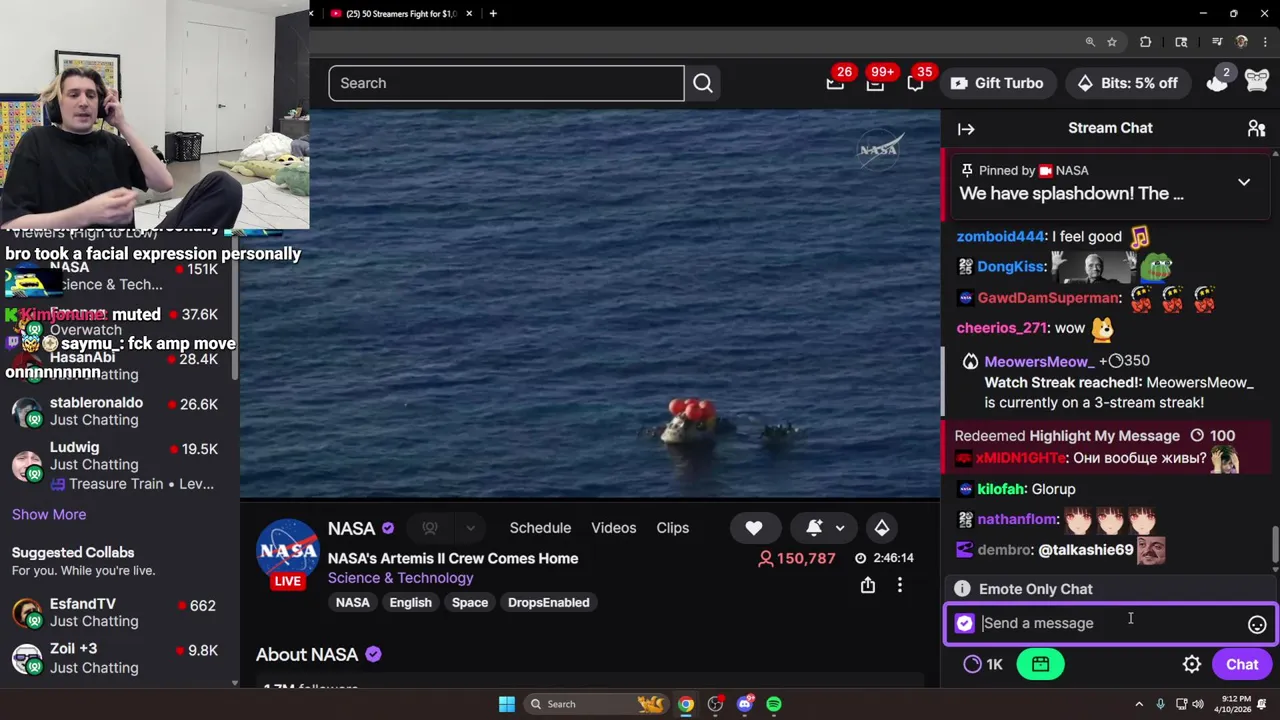The image size is (1280, 720).
Task: Open the Chrome three-dot menu
Action: click(1264, 42)
